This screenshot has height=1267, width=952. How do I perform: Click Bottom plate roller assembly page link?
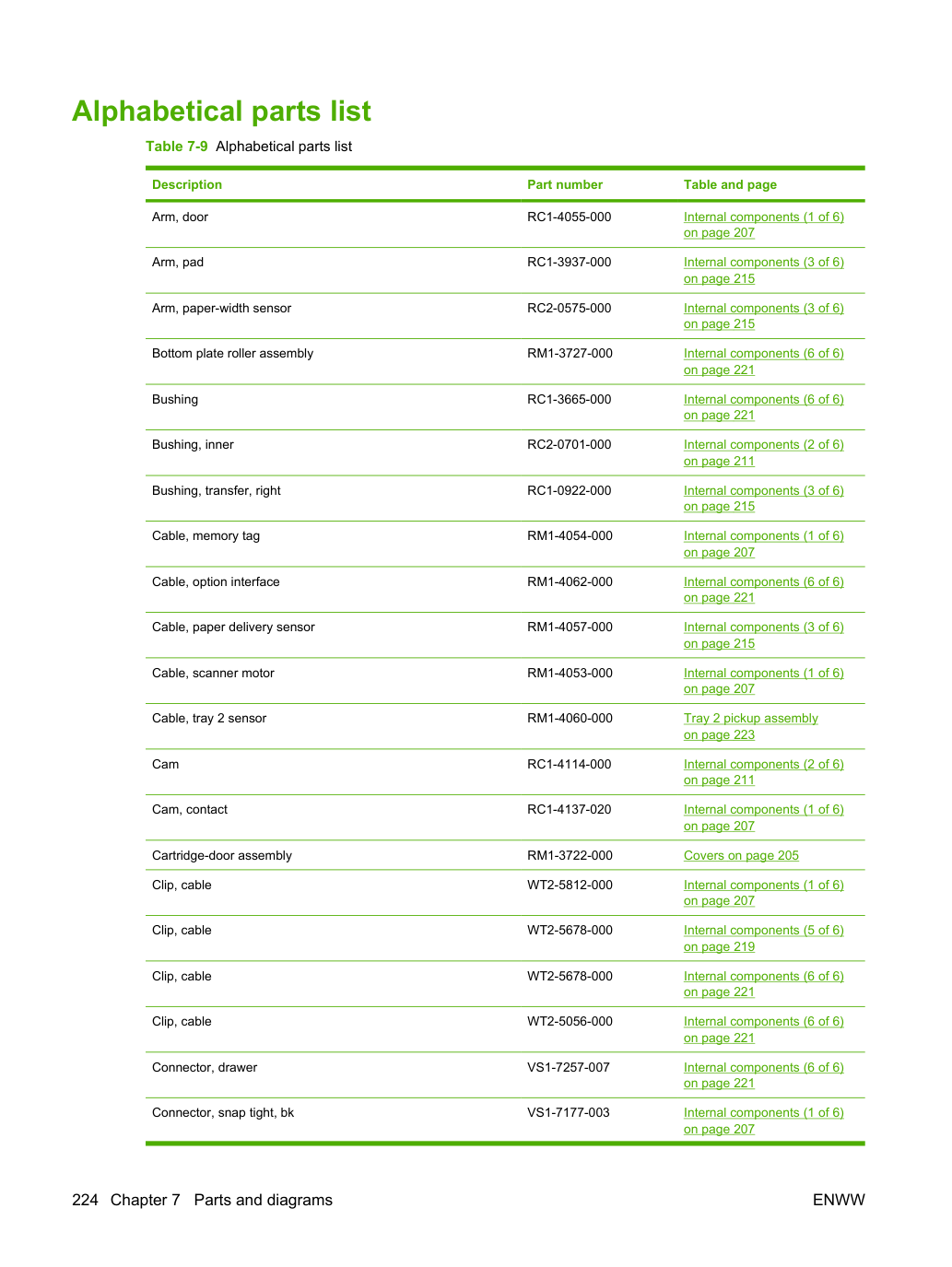click(x=763, y=361)
